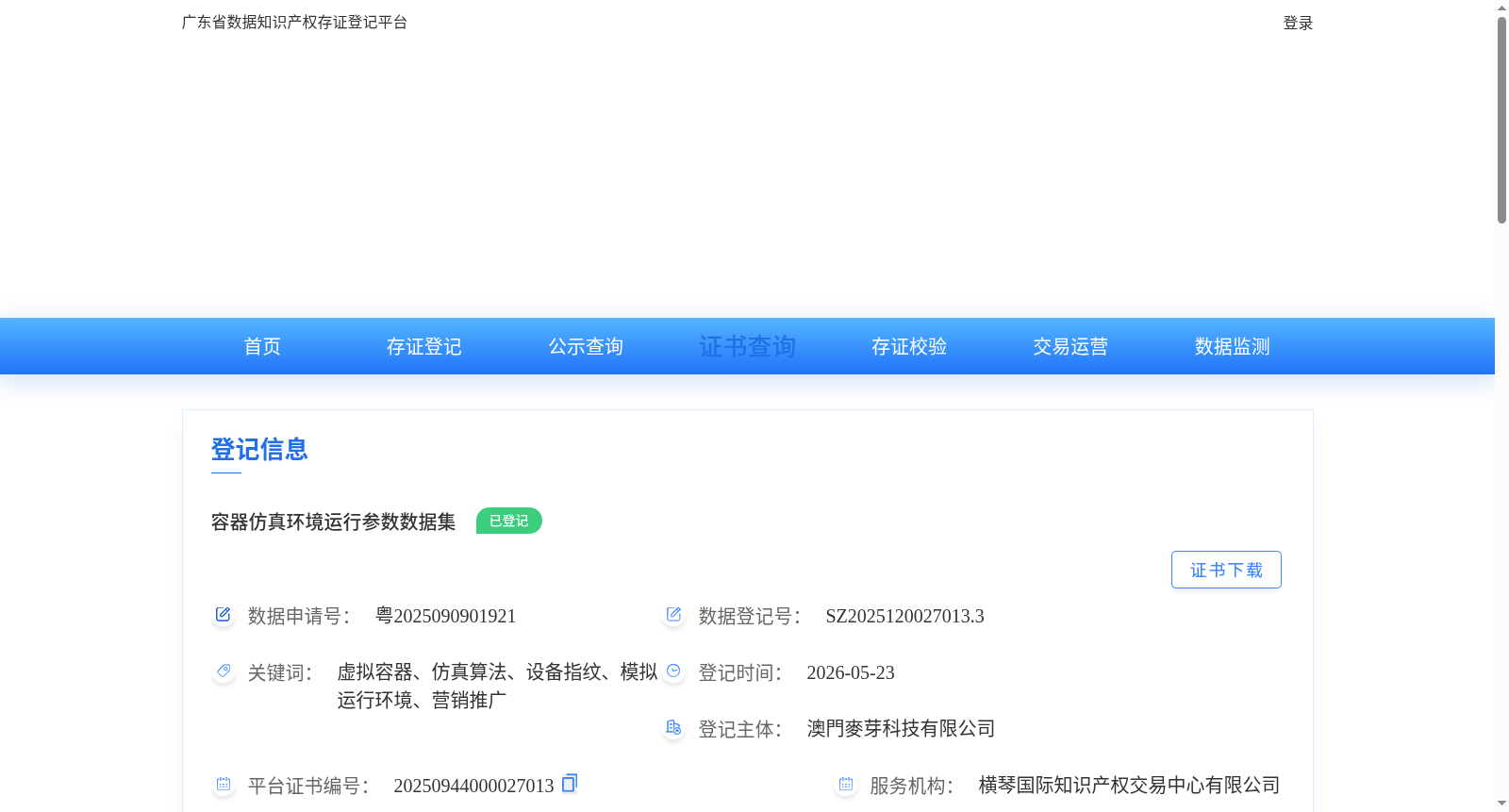Screen dimensions: 1509x812
Task: Click the 登记主体 label
Action: point(740,729)
